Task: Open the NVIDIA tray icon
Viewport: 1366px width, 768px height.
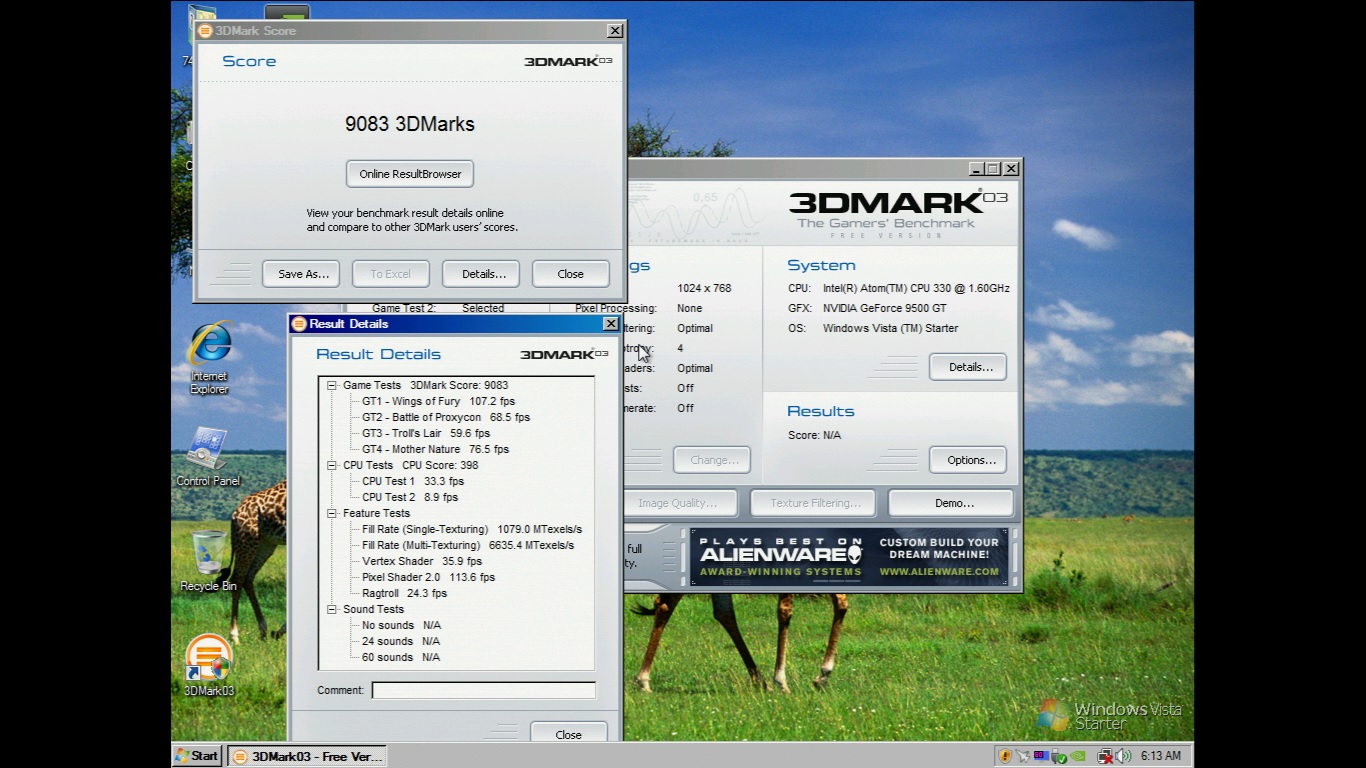Action: [x=1078, y=755]
